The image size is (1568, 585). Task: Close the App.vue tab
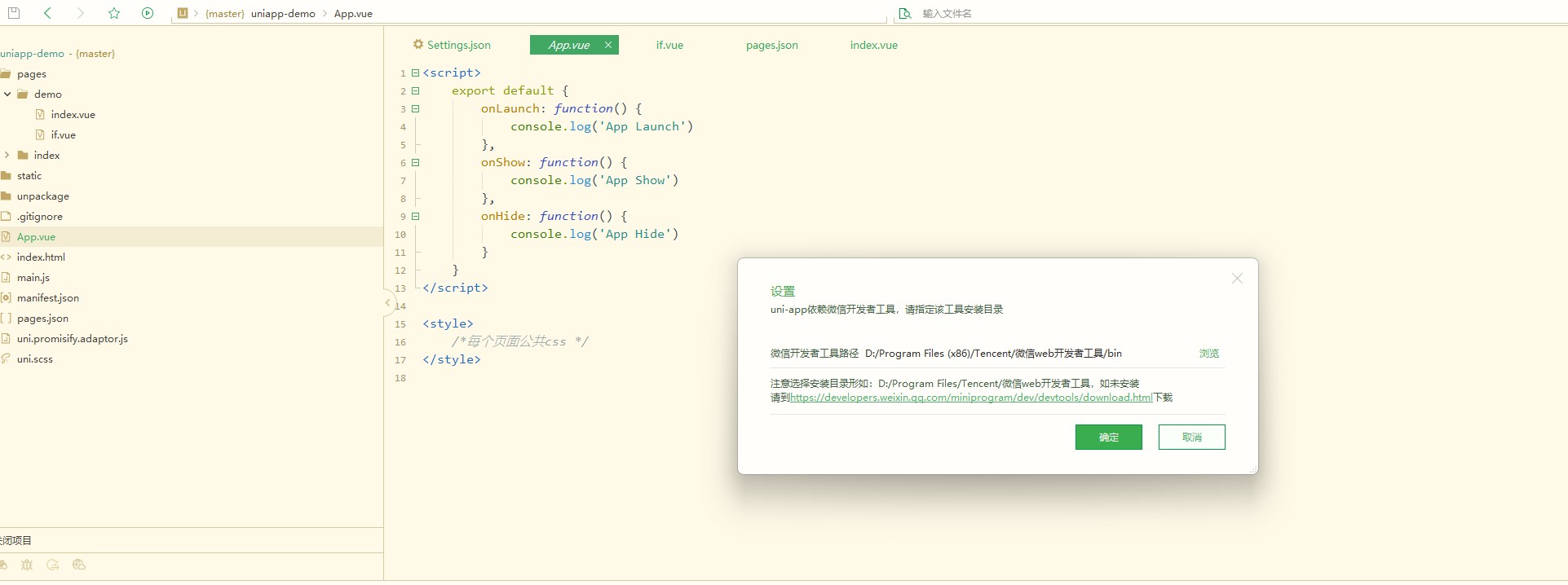coord(607,45)
